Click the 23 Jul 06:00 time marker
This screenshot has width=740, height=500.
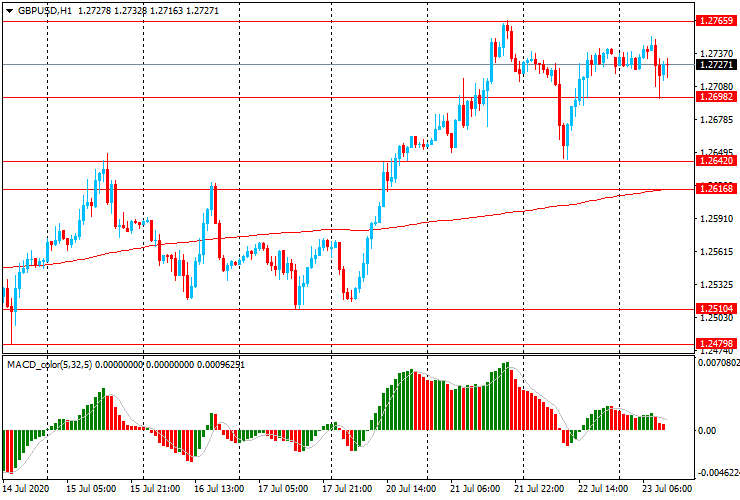667,490
